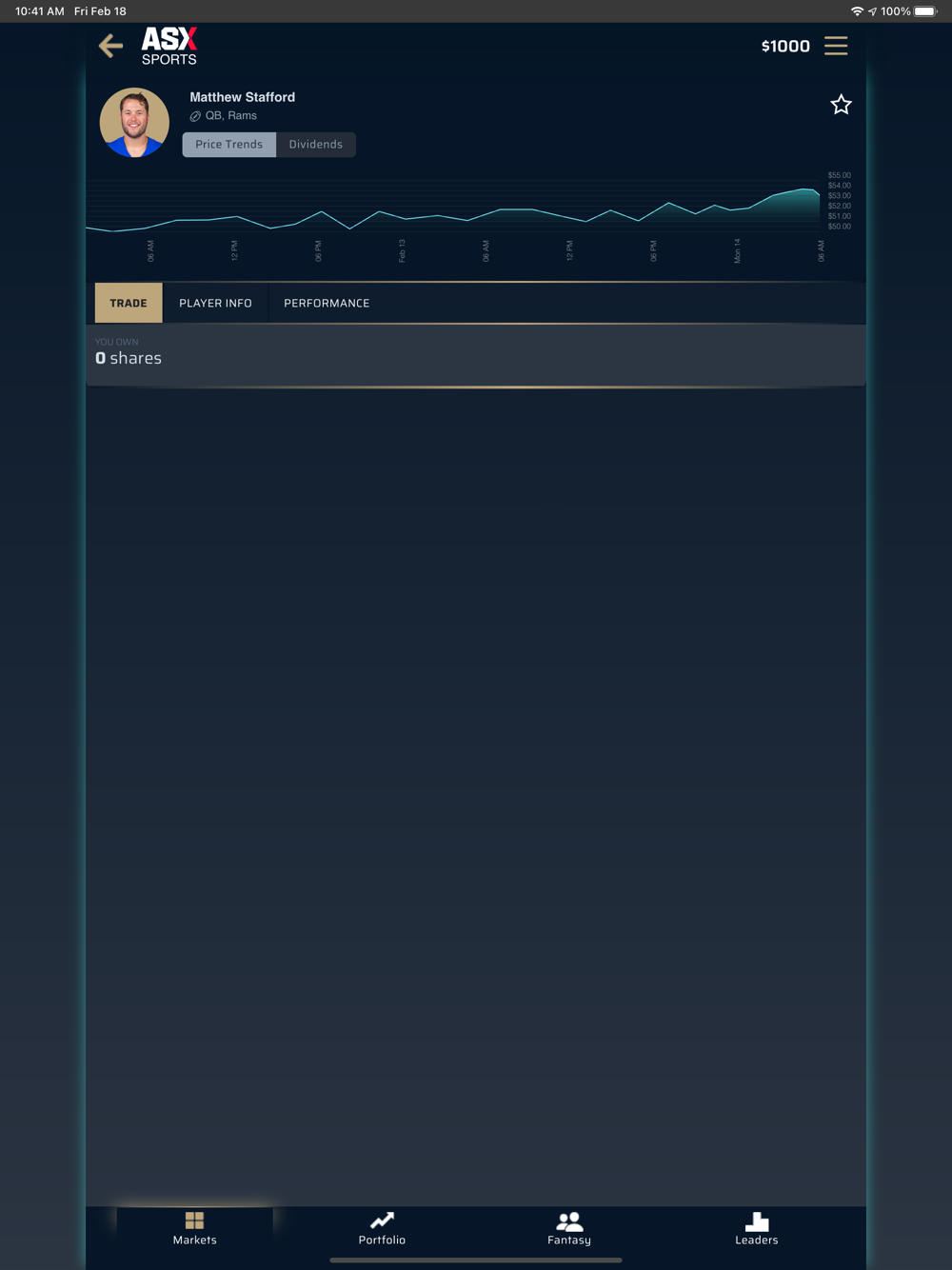The height and width of the screenshot is (1270, 952).
Task: Tap the 10:41 AM clock
Action: (39, 11)
